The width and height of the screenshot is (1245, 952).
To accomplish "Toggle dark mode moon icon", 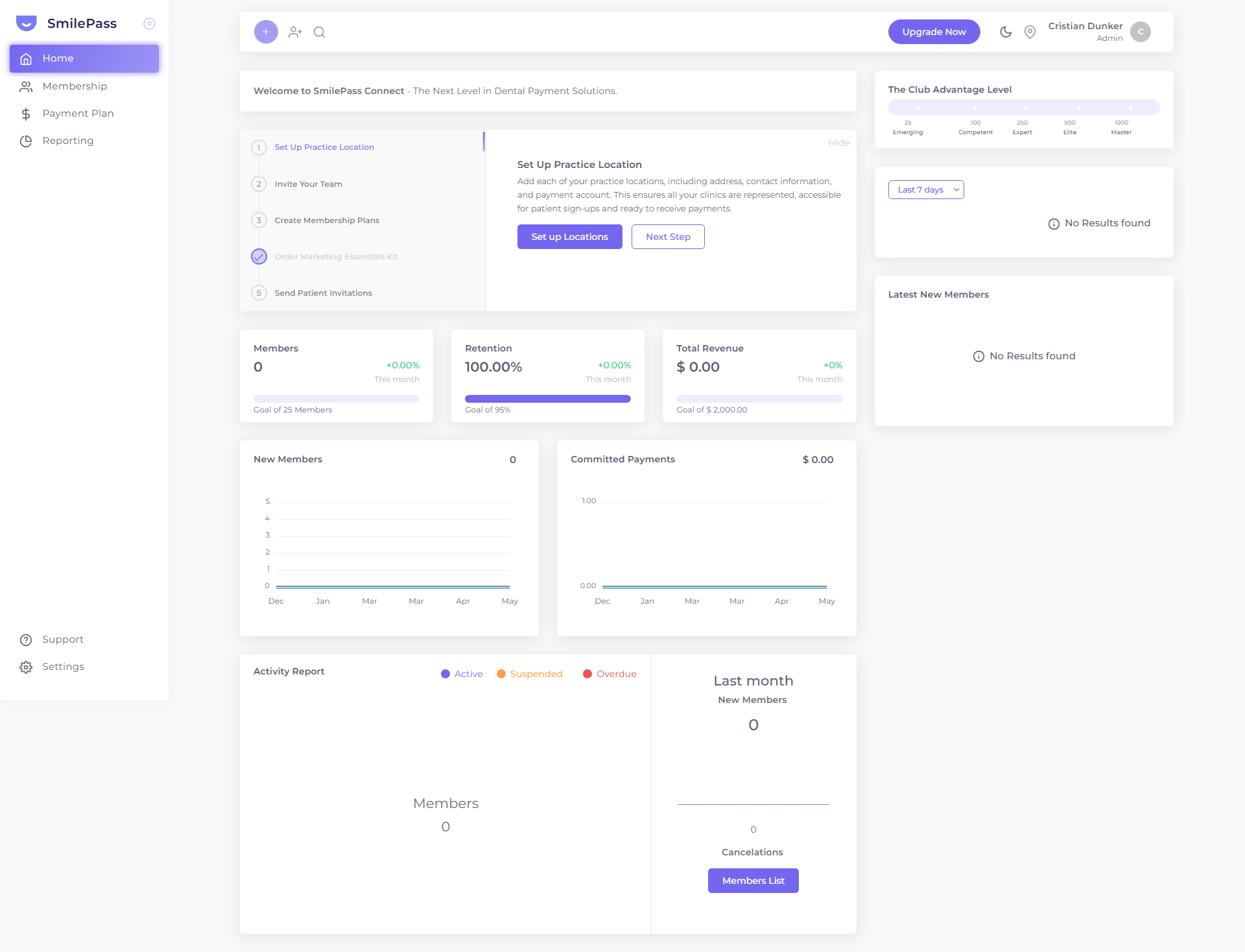I will click(x=1006, y=32).
